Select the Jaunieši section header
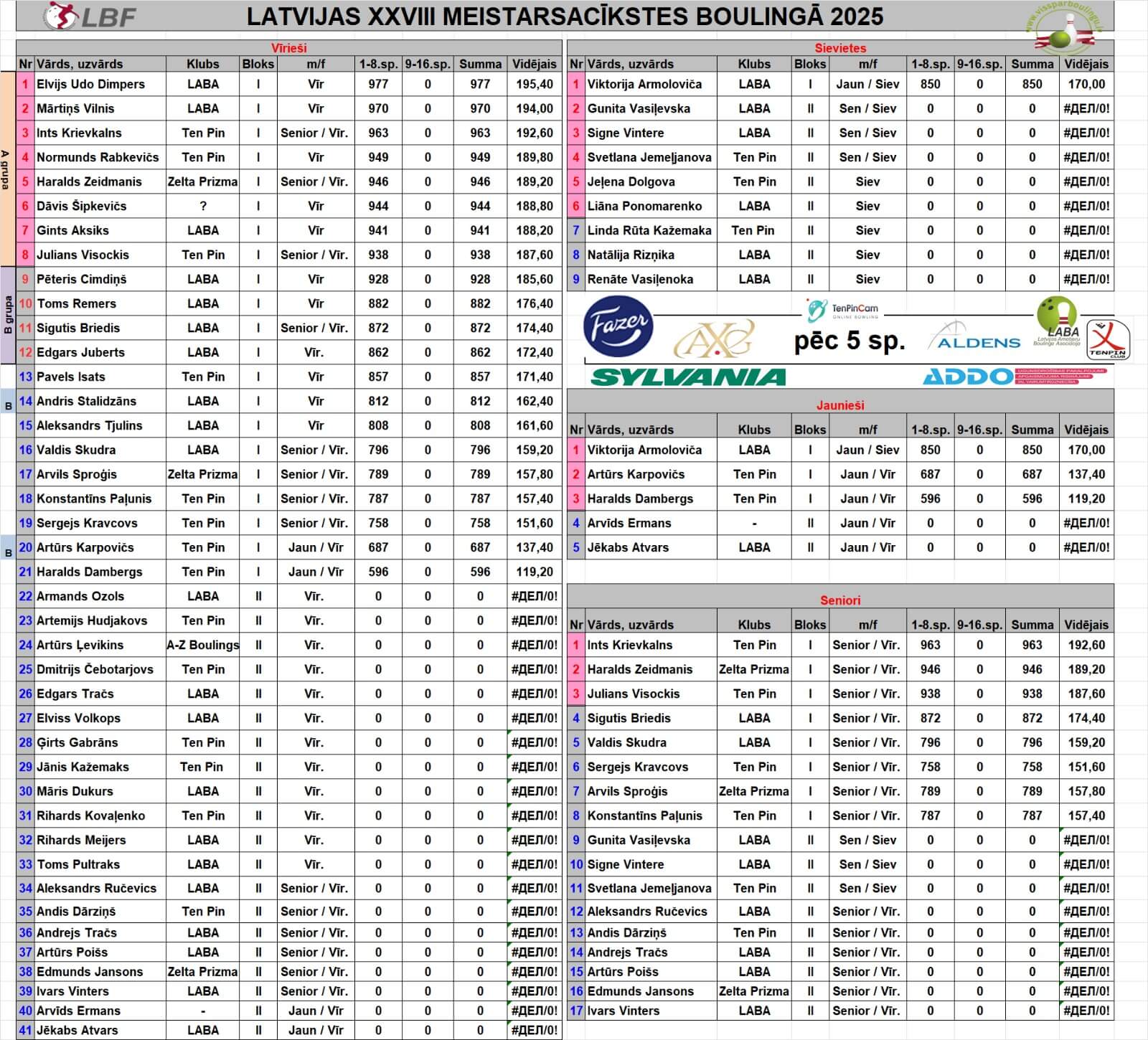Screen dimensions: 1148x1040 [x=840, y=405]
